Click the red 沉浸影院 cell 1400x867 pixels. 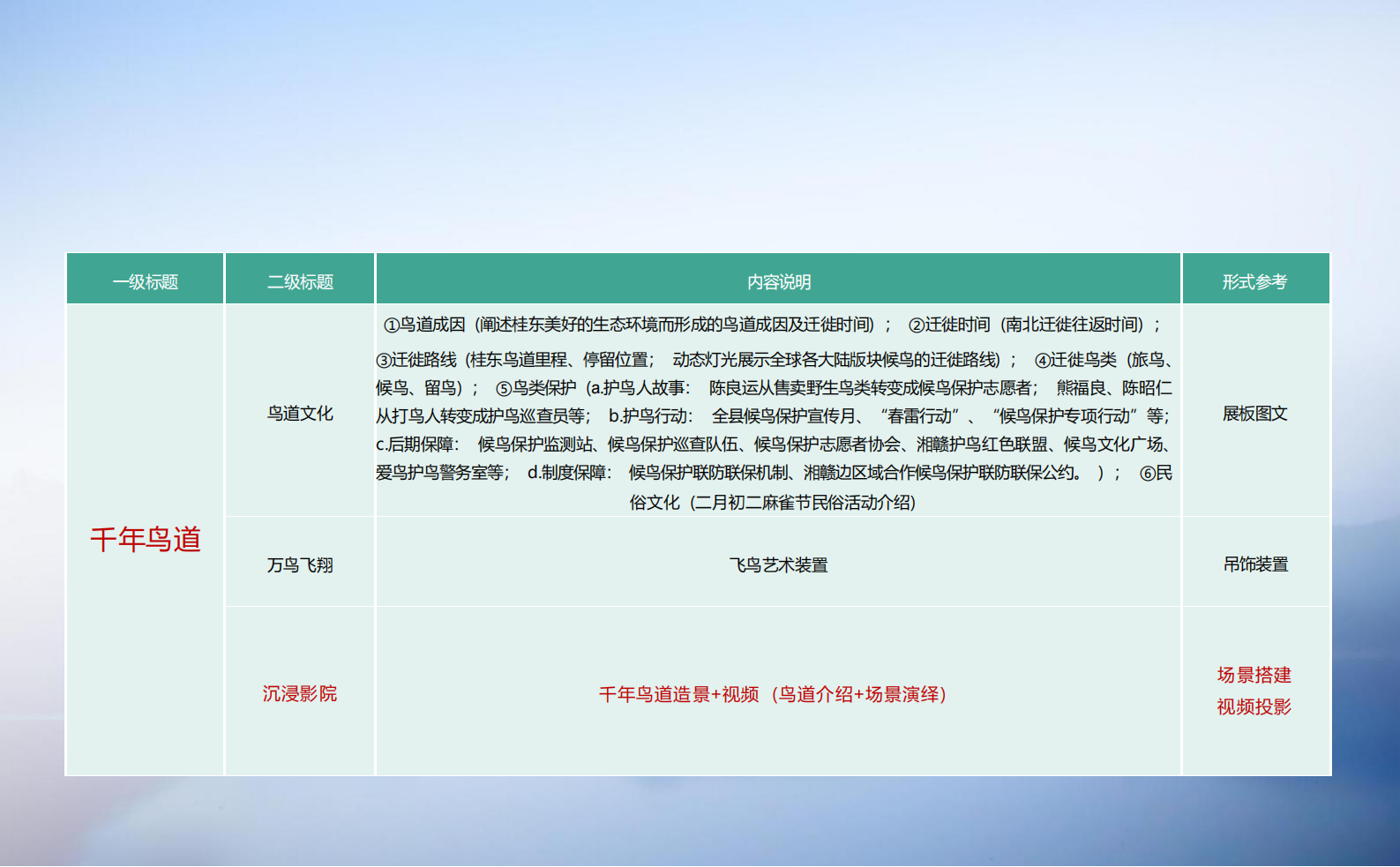(300, 693)
